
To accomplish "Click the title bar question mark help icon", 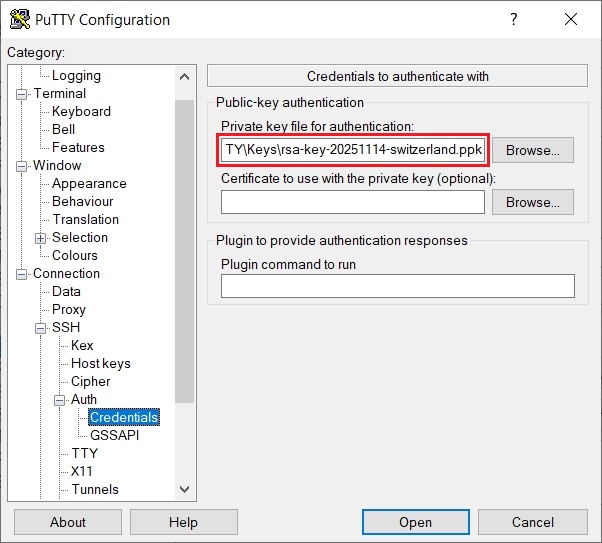I will point(514,20).
